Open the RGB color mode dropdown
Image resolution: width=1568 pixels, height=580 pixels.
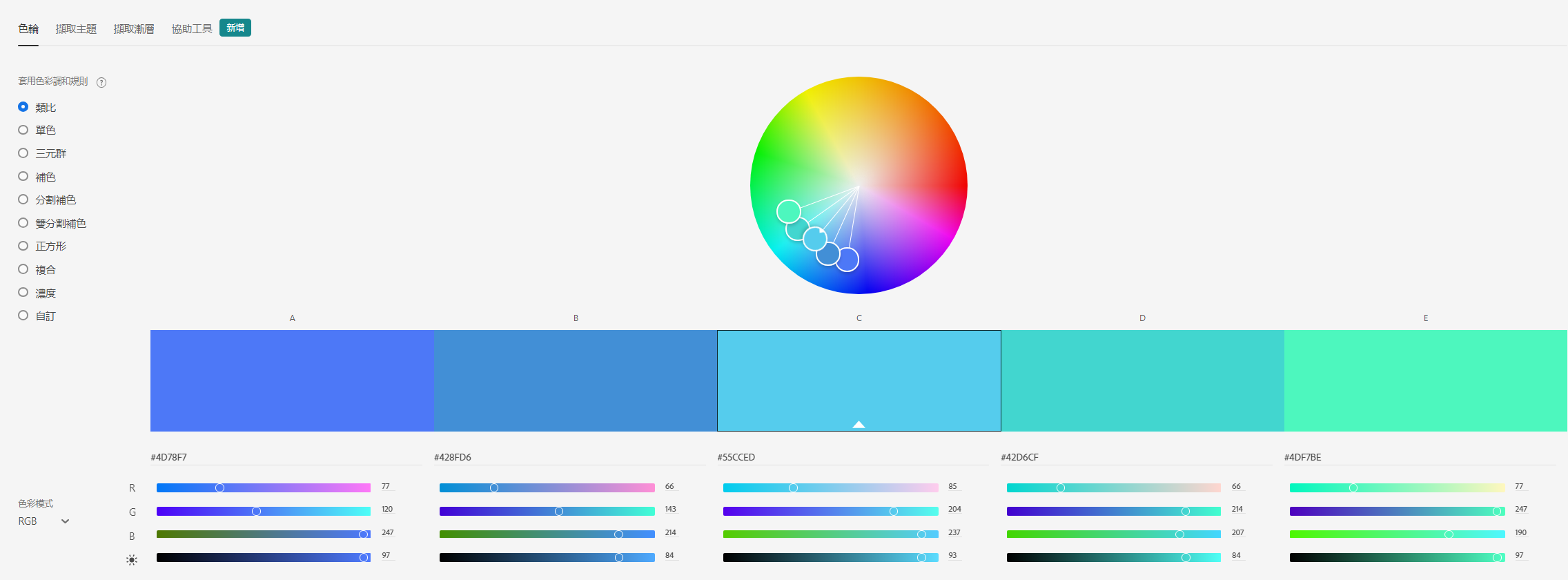pyautogui.click(x=44, y=521)
